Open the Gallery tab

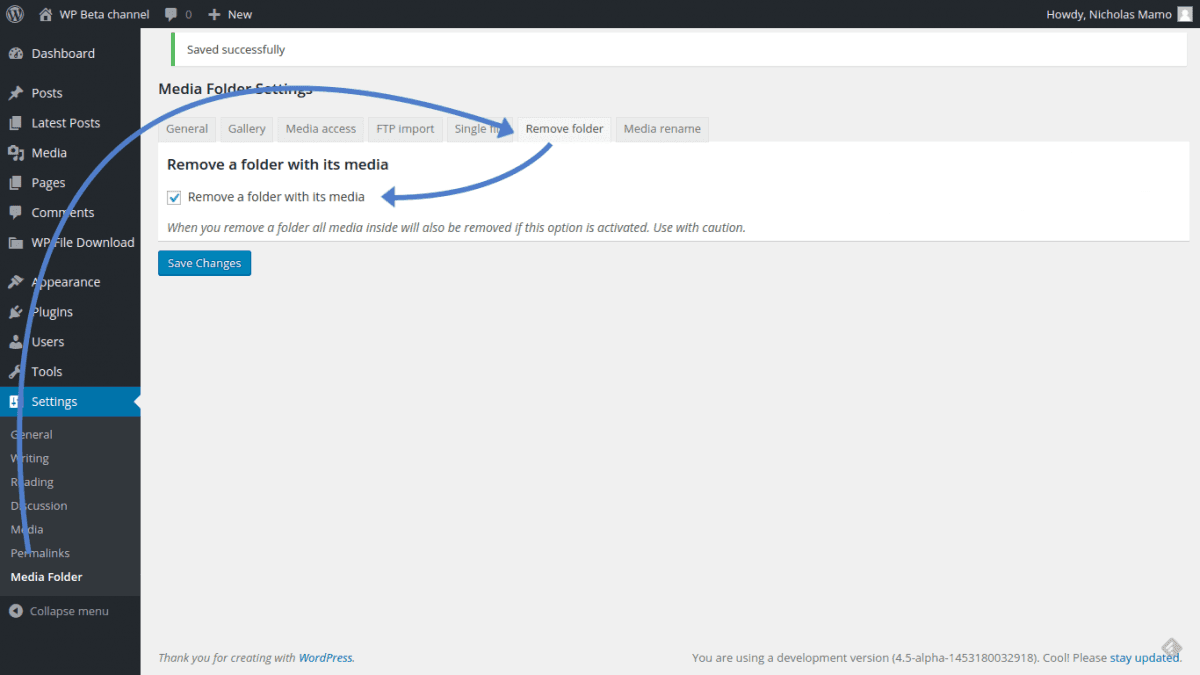(x=246, y=129)
